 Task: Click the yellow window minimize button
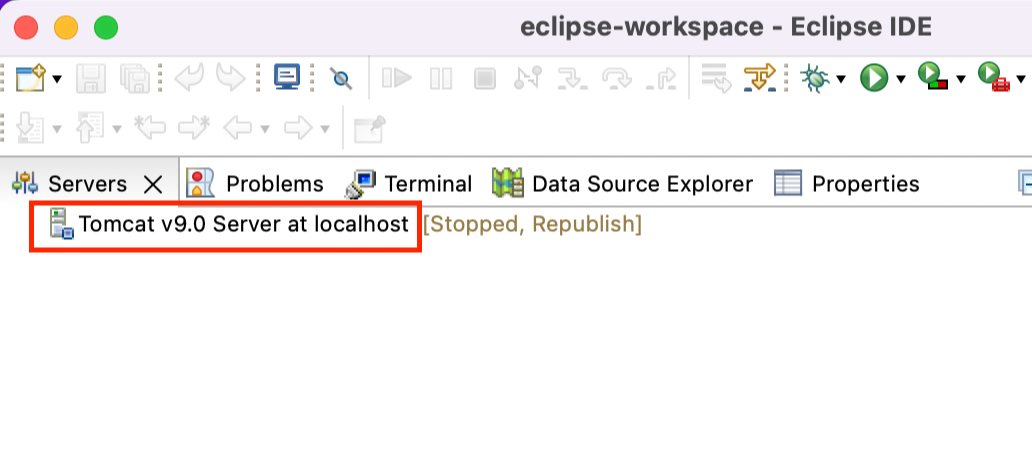pyautogui.click(x=66, y=28)
